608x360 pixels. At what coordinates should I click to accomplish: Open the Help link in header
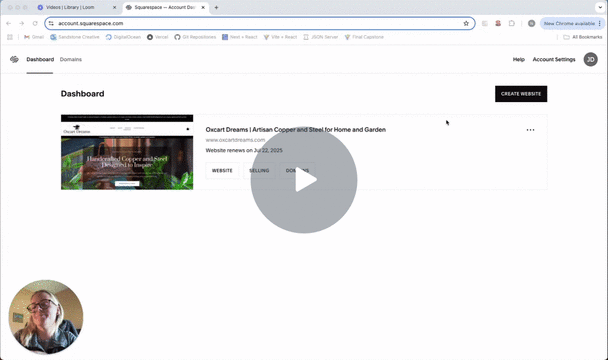coord(518,59)
